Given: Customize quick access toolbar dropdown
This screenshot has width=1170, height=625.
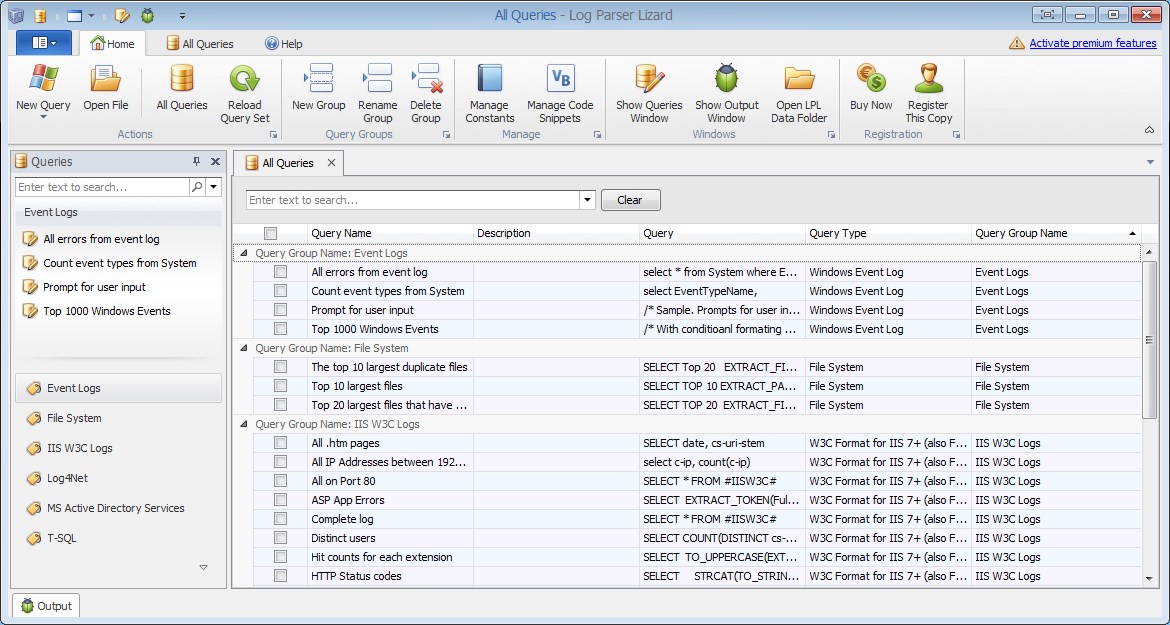Looking at the screenshot, I should coord(182,16).
